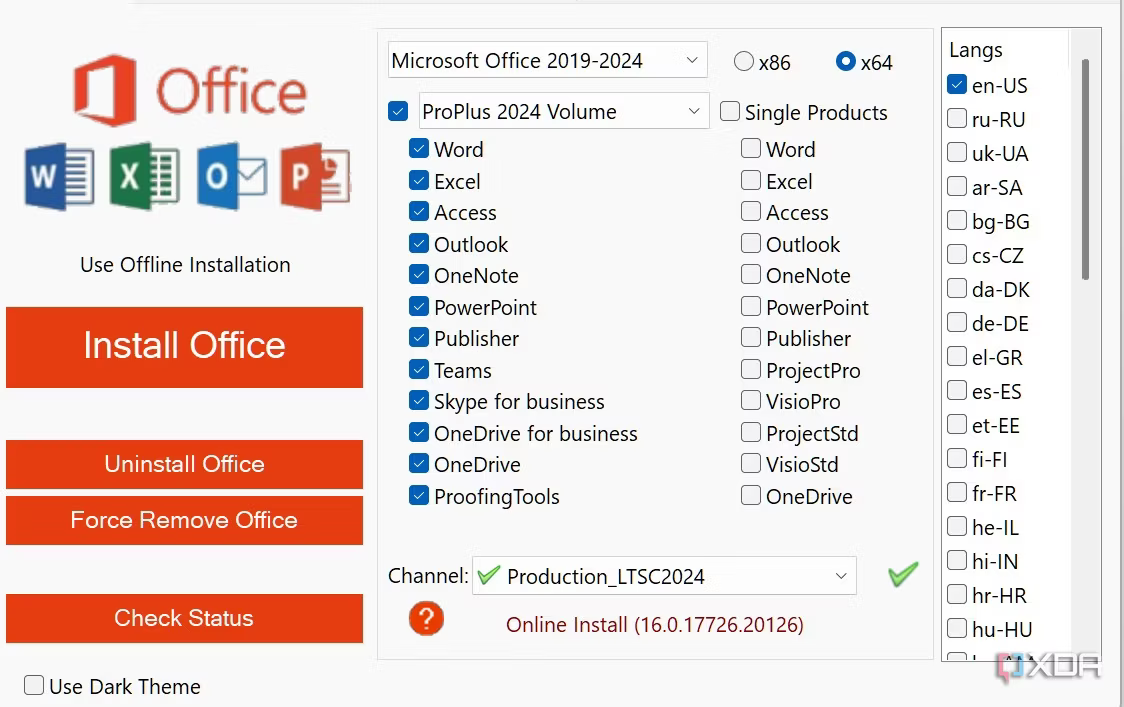Image resolution: width=1124 pixels, height=707 pixels.
Task: Click the green checkmark beside Channel dropdown
Action: (x=903, y=574)
